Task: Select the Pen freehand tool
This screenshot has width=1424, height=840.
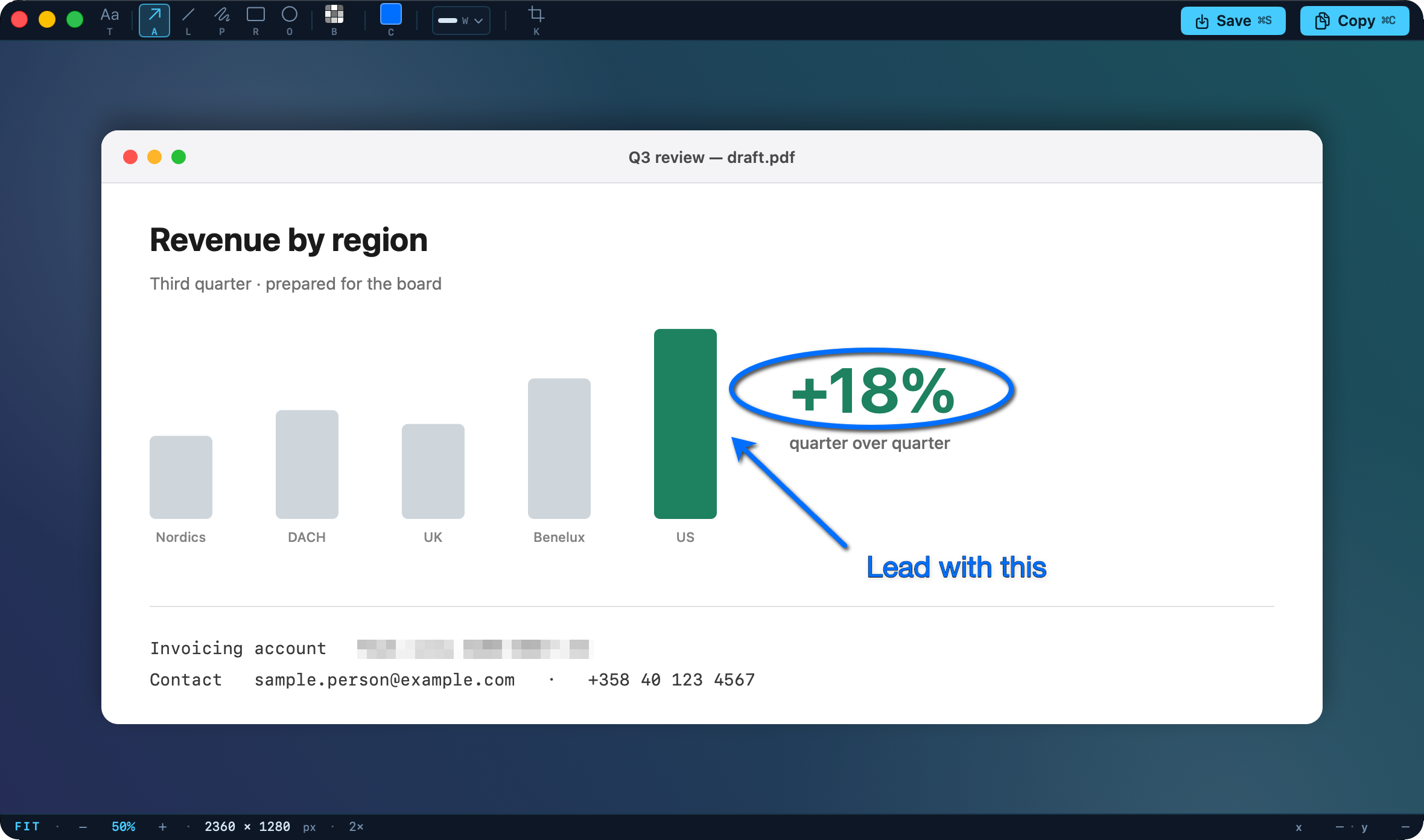Action: [222, 21]
